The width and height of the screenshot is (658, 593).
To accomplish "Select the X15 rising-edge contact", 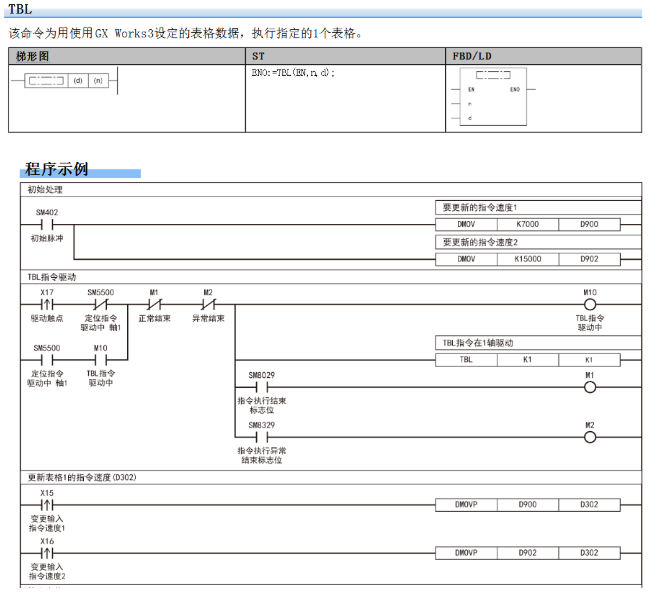I will pyautogui.click(x=47, y=505).
